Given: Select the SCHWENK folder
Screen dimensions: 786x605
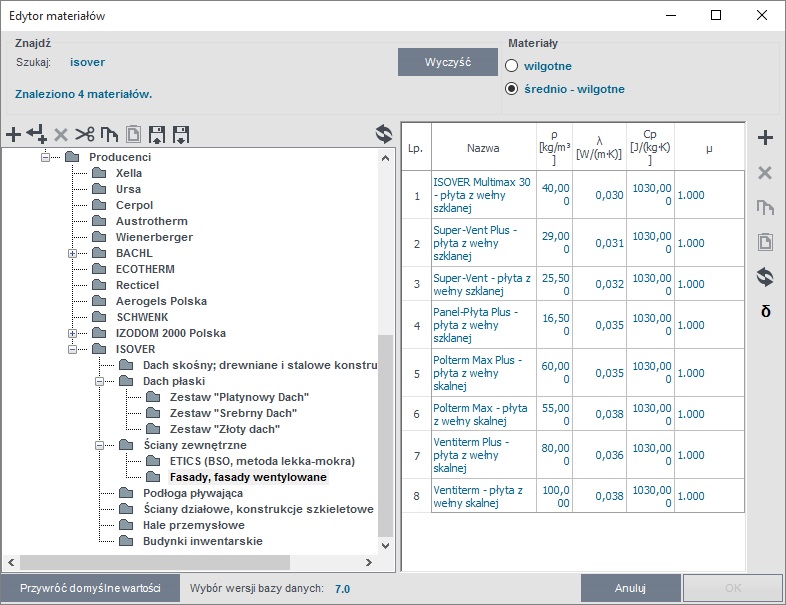Looking at the screenshot, I should [142, 317].
